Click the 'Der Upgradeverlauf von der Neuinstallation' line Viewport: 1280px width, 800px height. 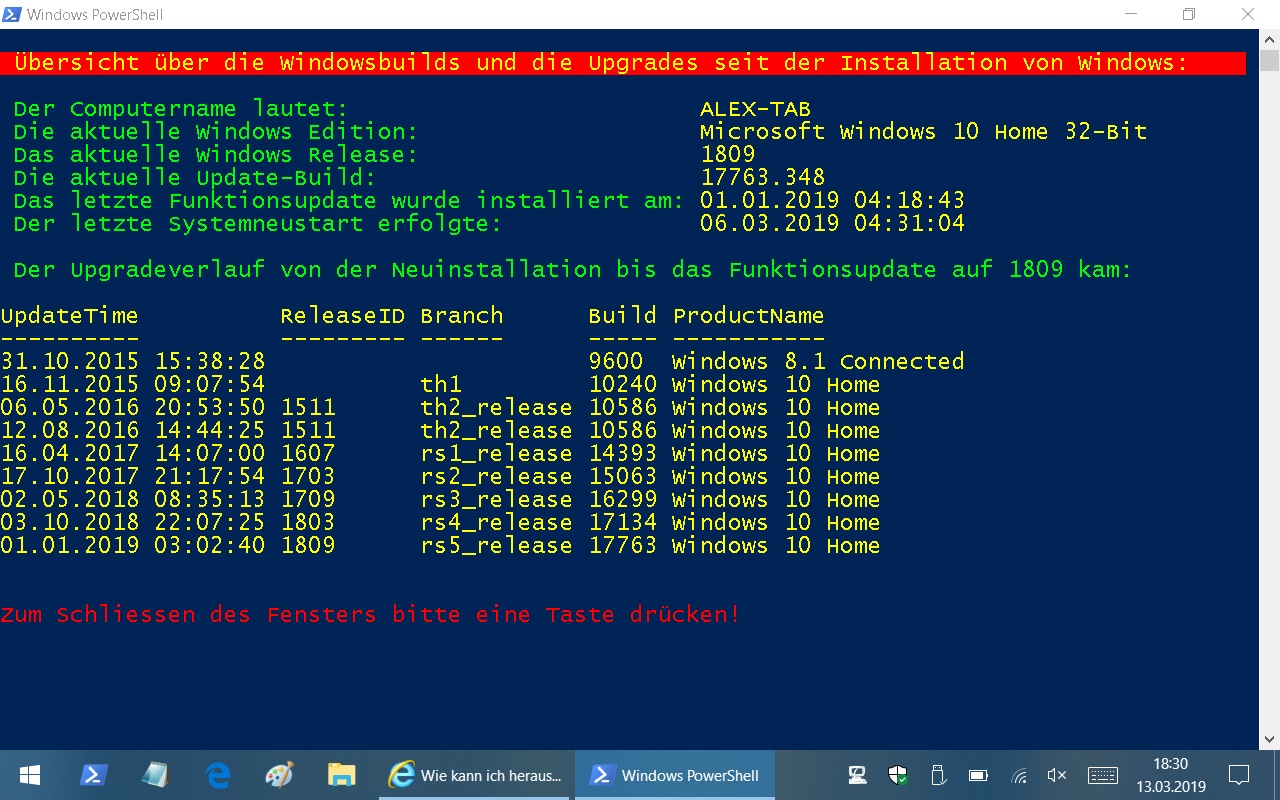click(x=573, y=269)
